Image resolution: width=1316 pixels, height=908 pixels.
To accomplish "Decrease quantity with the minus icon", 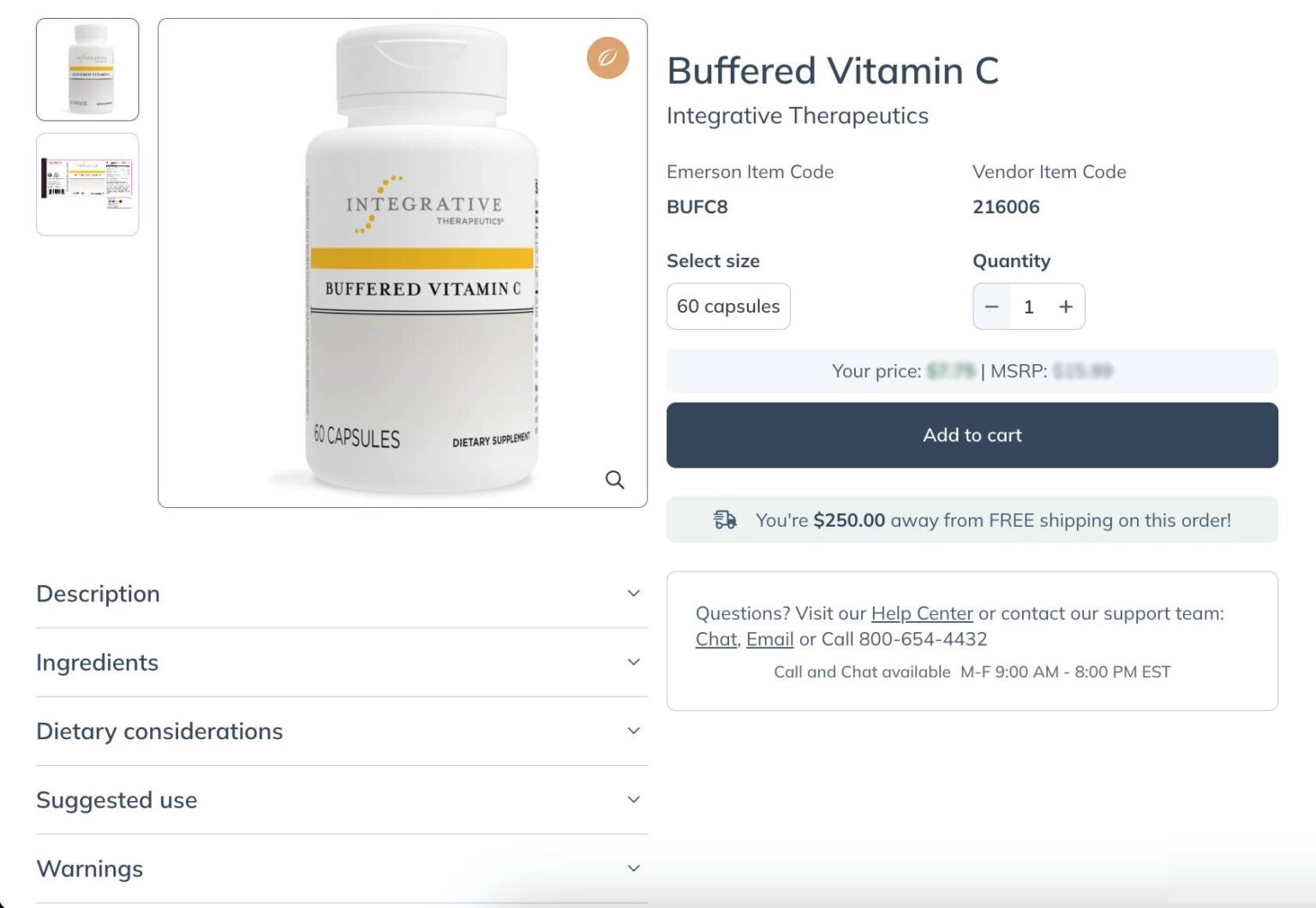I will [x=991, y=307].
